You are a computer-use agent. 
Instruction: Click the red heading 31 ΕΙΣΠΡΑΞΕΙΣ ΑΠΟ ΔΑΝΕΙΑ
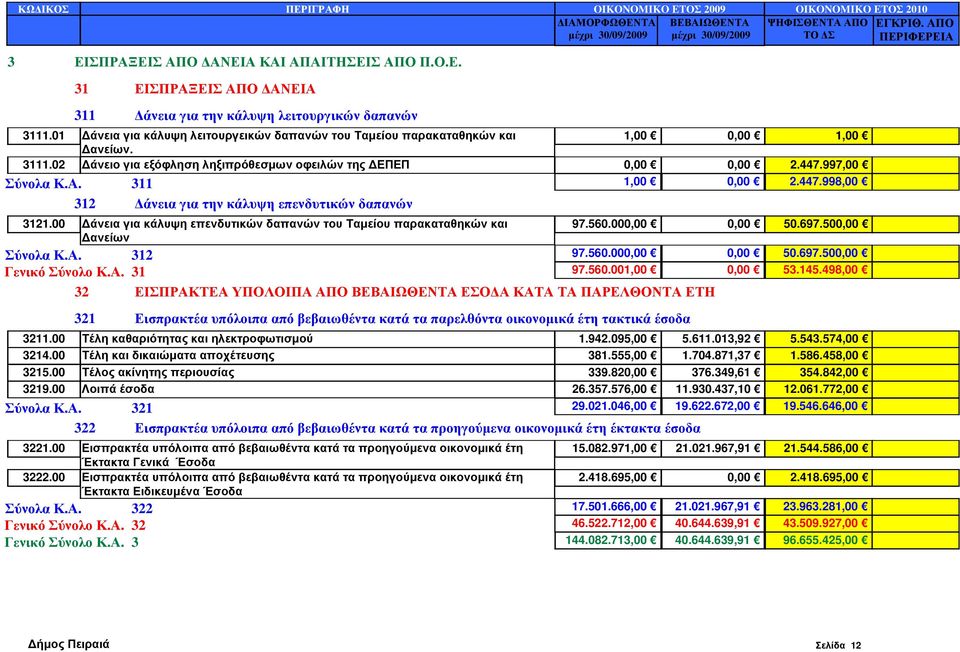coord(195,89)
